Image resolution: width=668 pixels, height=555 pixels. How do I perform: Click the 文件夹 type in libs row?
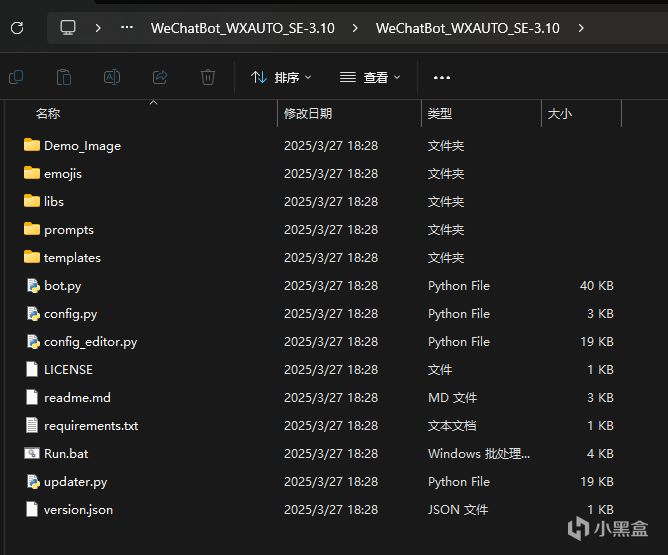pyautogui.click(x=446, y=201)
